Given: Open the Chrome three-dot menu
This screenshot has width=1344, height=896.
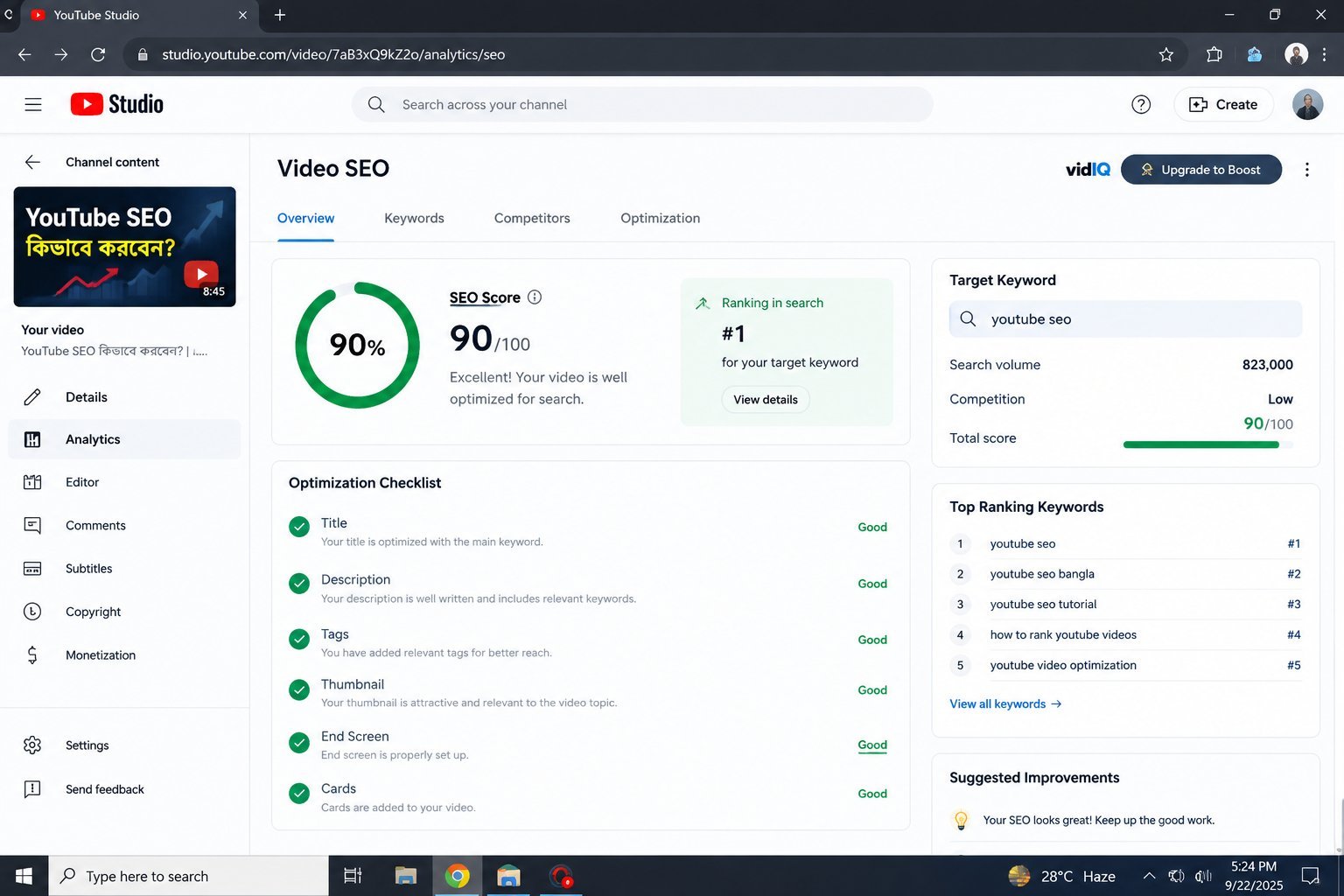Looking at the screenshot, I should pyautogui.click(x=1325, y=54).
